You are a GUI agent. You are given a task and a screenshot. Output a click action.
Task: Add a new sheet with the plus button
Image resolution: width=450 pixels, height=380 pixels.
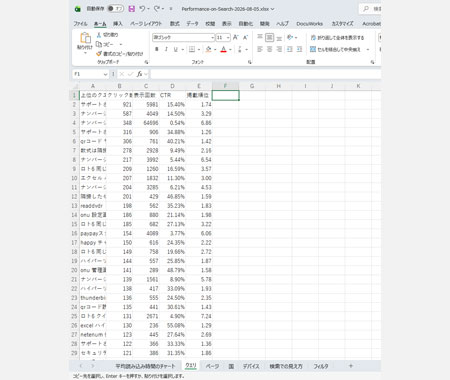coord(351,366)
